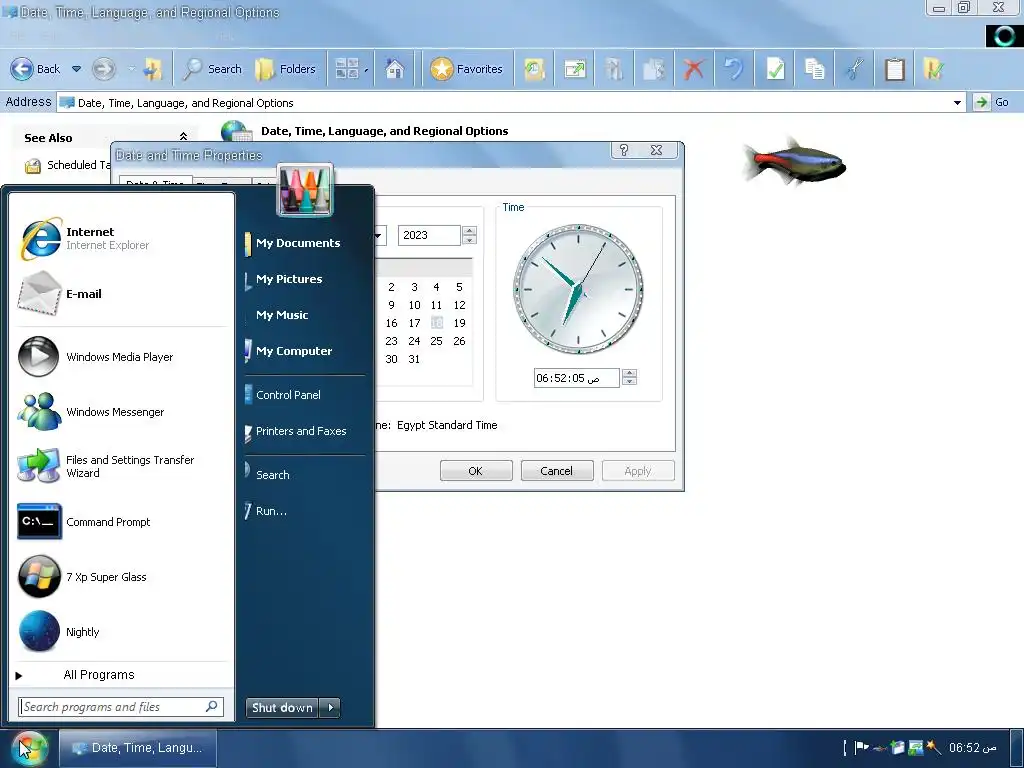
Task: Click the greyed Apply button
Action: tap(637, 471)
